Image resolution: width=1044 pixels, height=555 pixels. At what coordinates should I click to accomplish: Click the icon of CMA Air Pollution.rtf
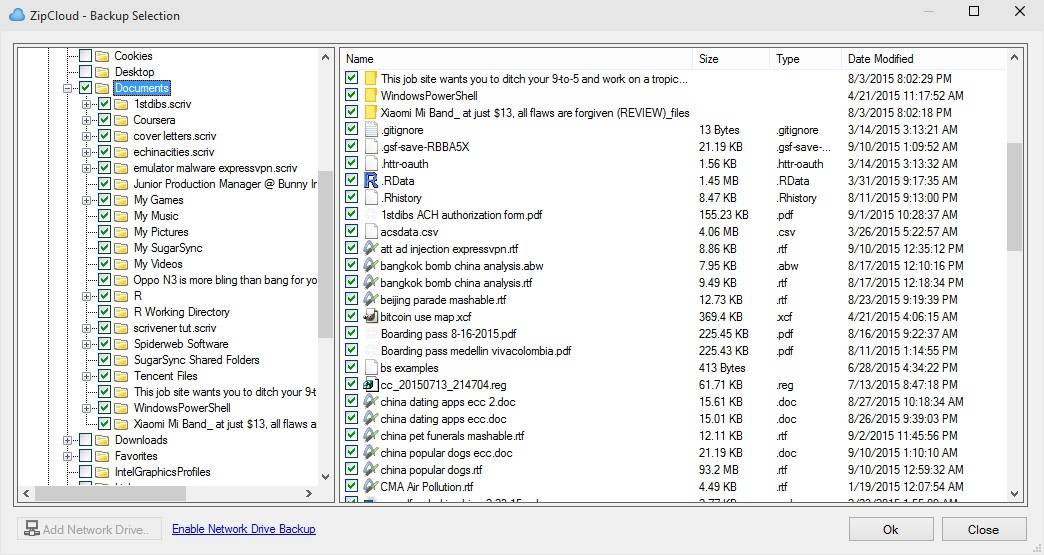pyautogui.click(x=371, y=486)
